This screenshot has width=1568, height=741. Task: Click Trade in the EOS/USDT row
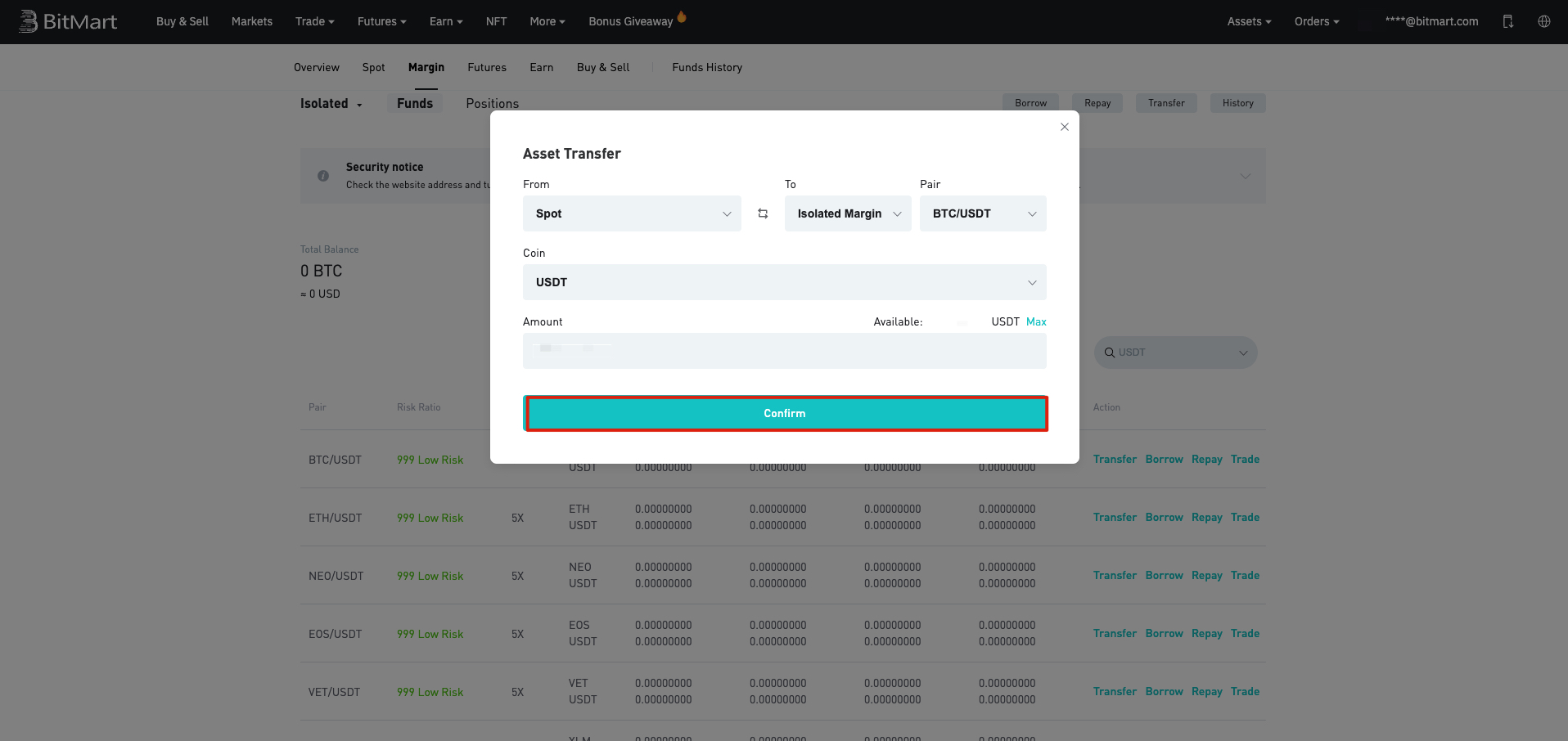[x=1246, y=633]
